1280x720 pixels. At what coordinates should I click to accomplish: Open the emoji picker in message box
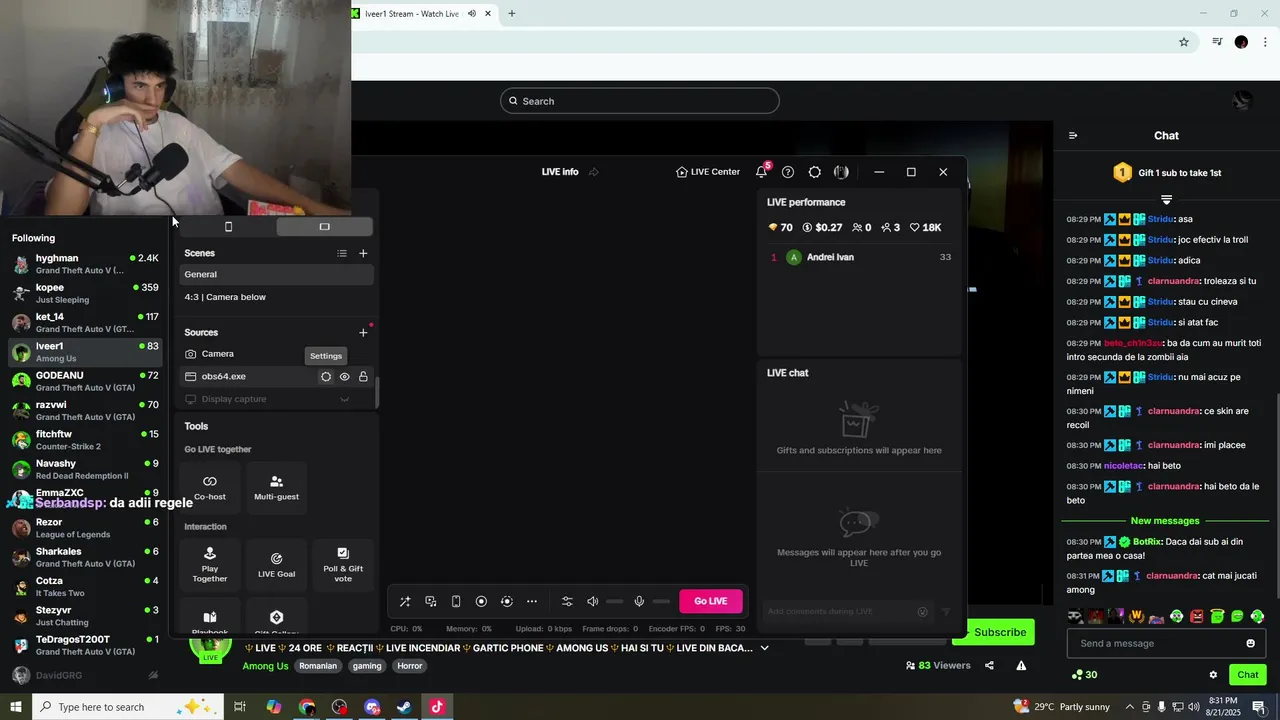click(1250, 643)
